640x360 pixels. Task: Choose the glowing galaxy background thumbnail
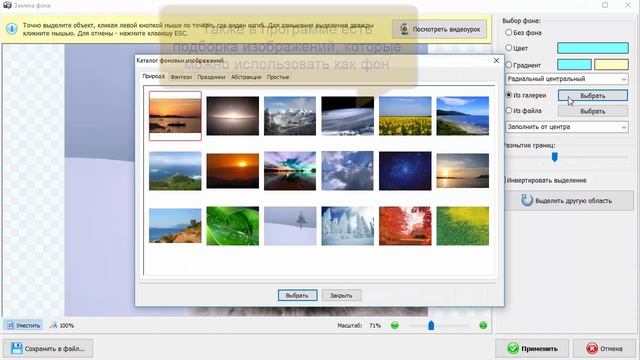click(x=233, y=116)
